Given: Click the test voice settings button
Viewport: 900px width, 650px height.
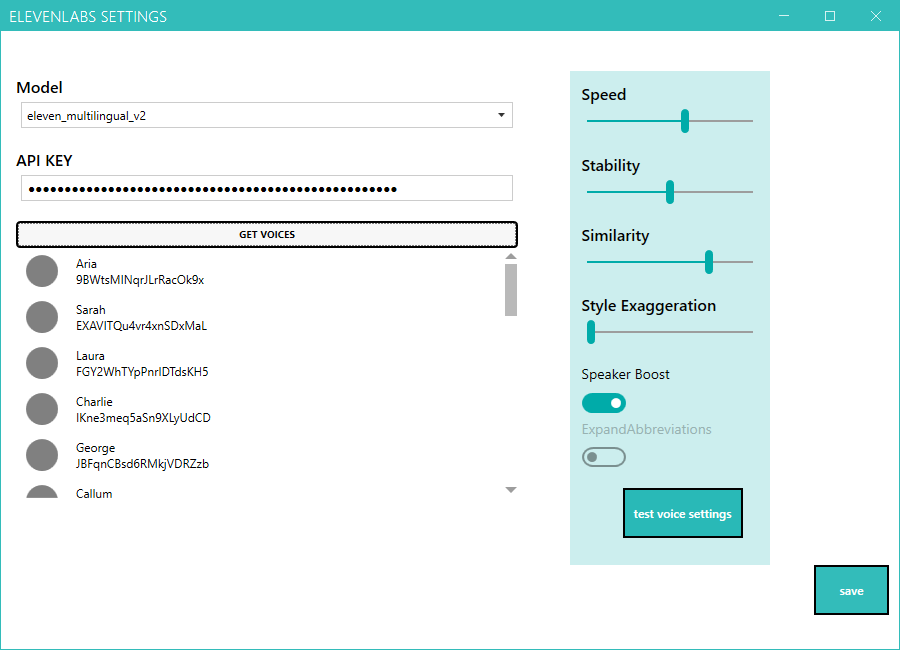Looking at the screenshot, I should click(x=683, y=513).
